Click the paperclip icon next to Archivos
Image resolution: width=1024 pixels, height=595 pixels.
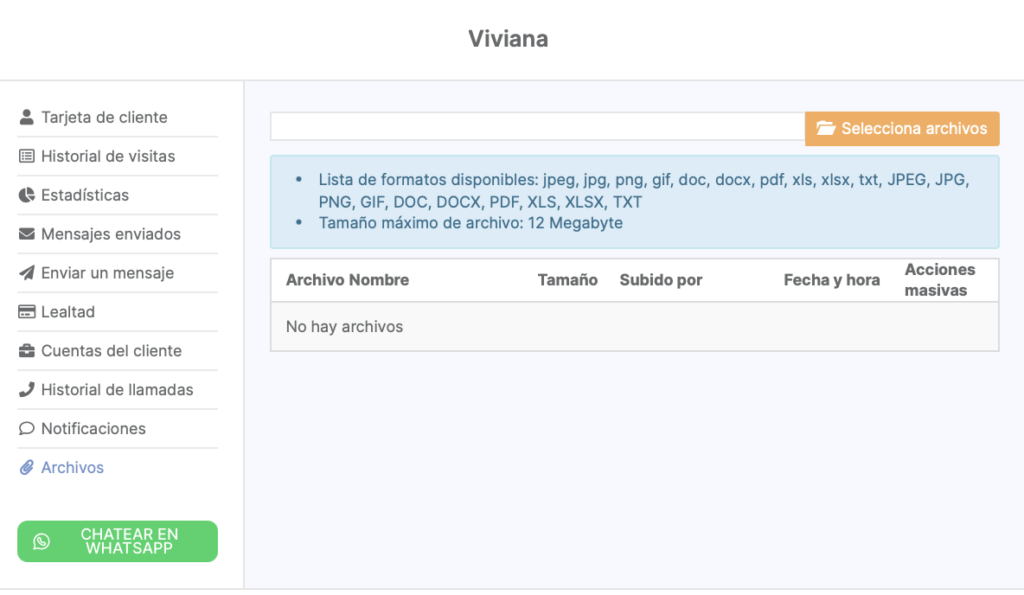coord(27,468)
